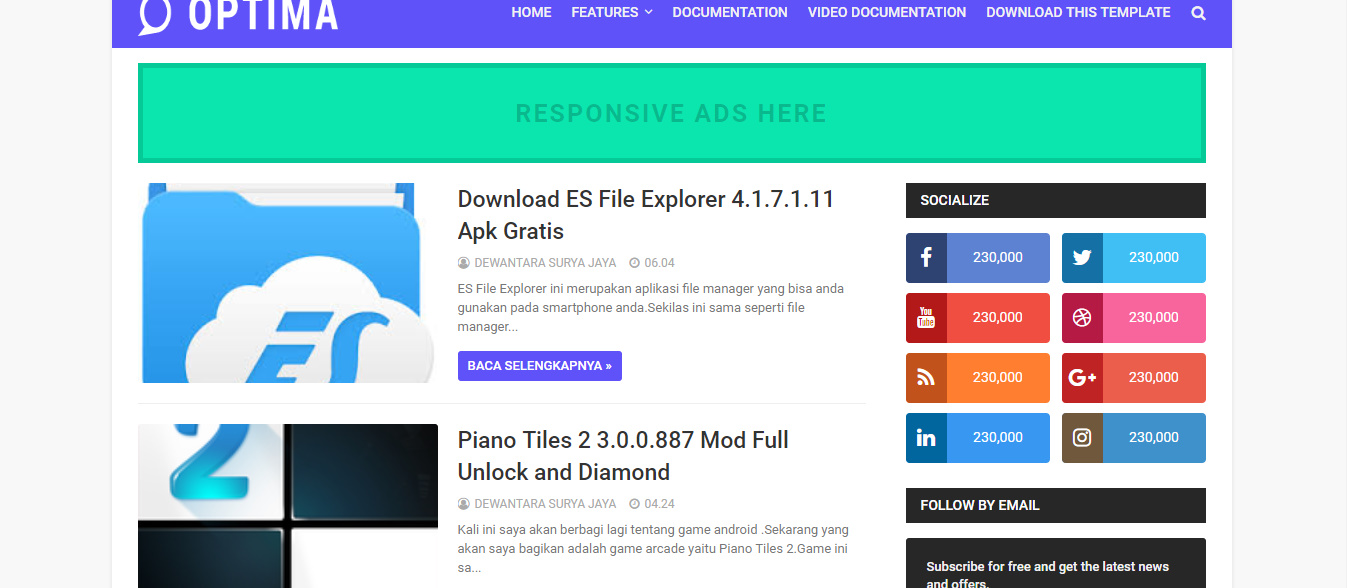Open the Facebook social icon
This screenshot has height=588, width=1347.
point(926,258)
